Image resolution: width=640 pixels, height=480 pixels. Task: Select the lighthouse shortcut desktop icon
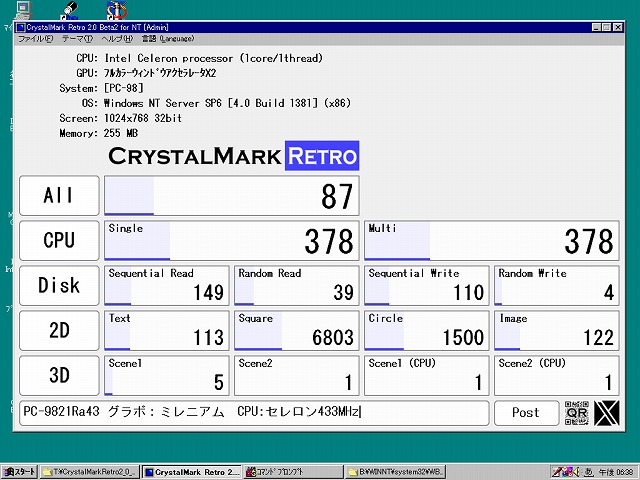click(x=116, y=10)
